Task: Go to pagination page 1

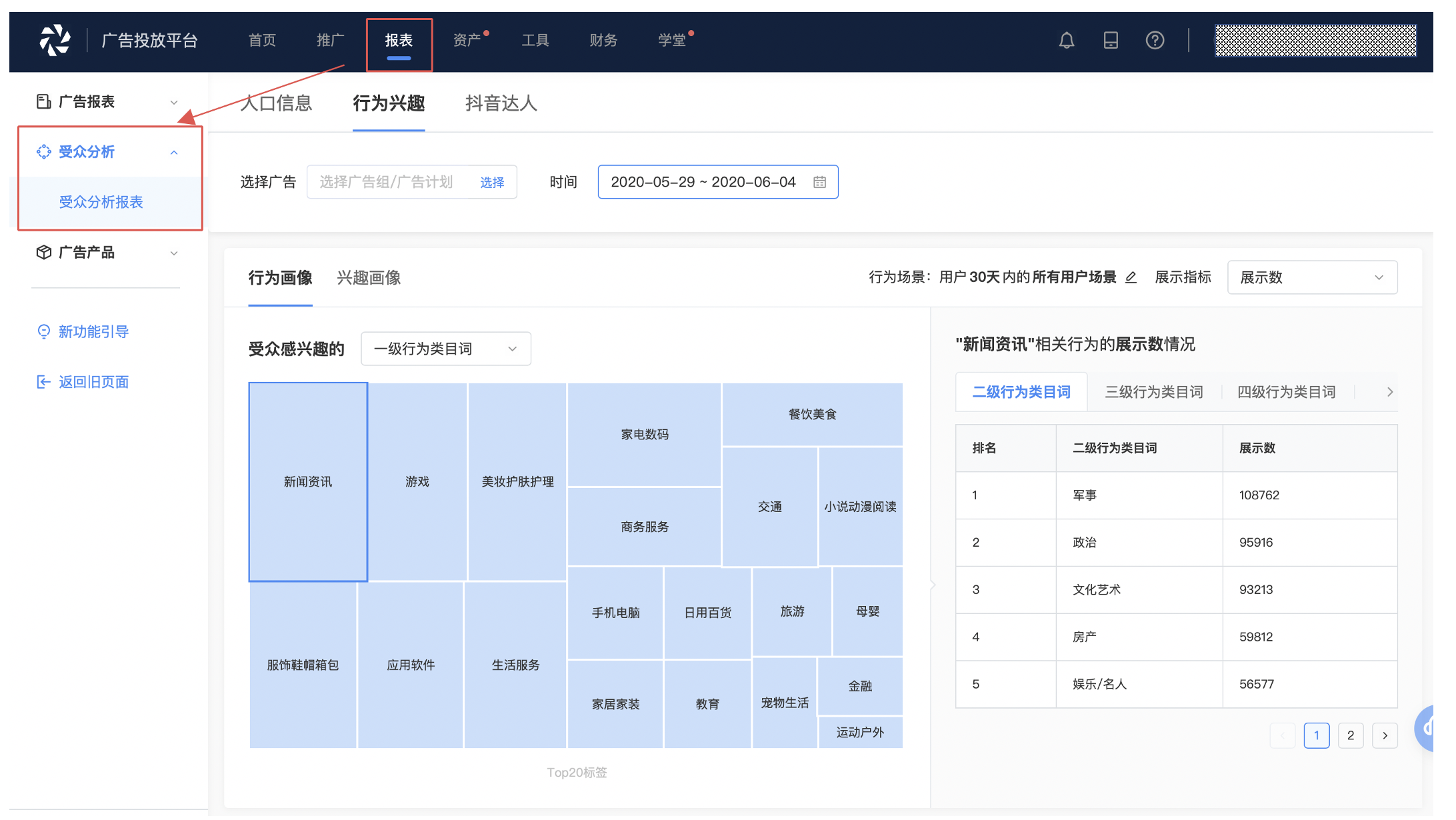Action: 1316,735
